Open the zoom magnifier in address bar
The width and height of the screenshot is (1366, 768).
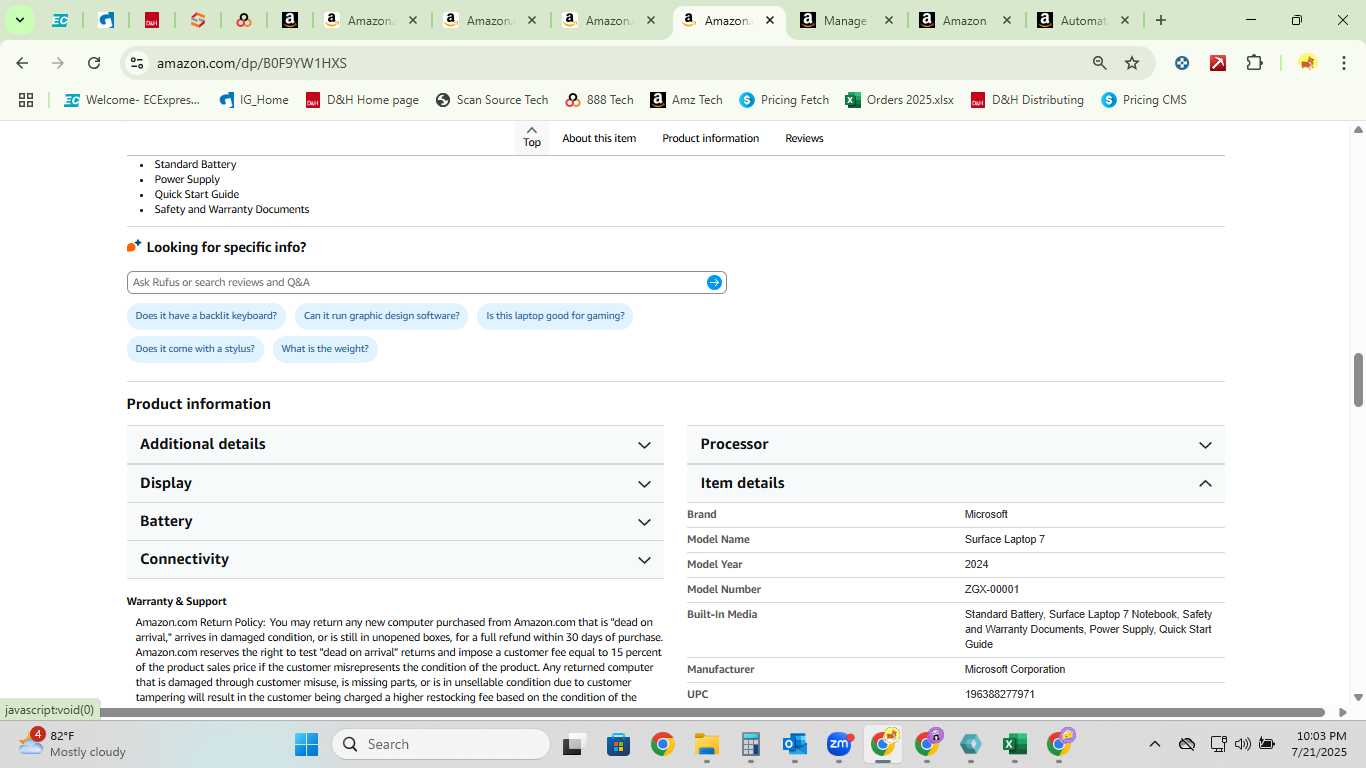[1100, 63]
